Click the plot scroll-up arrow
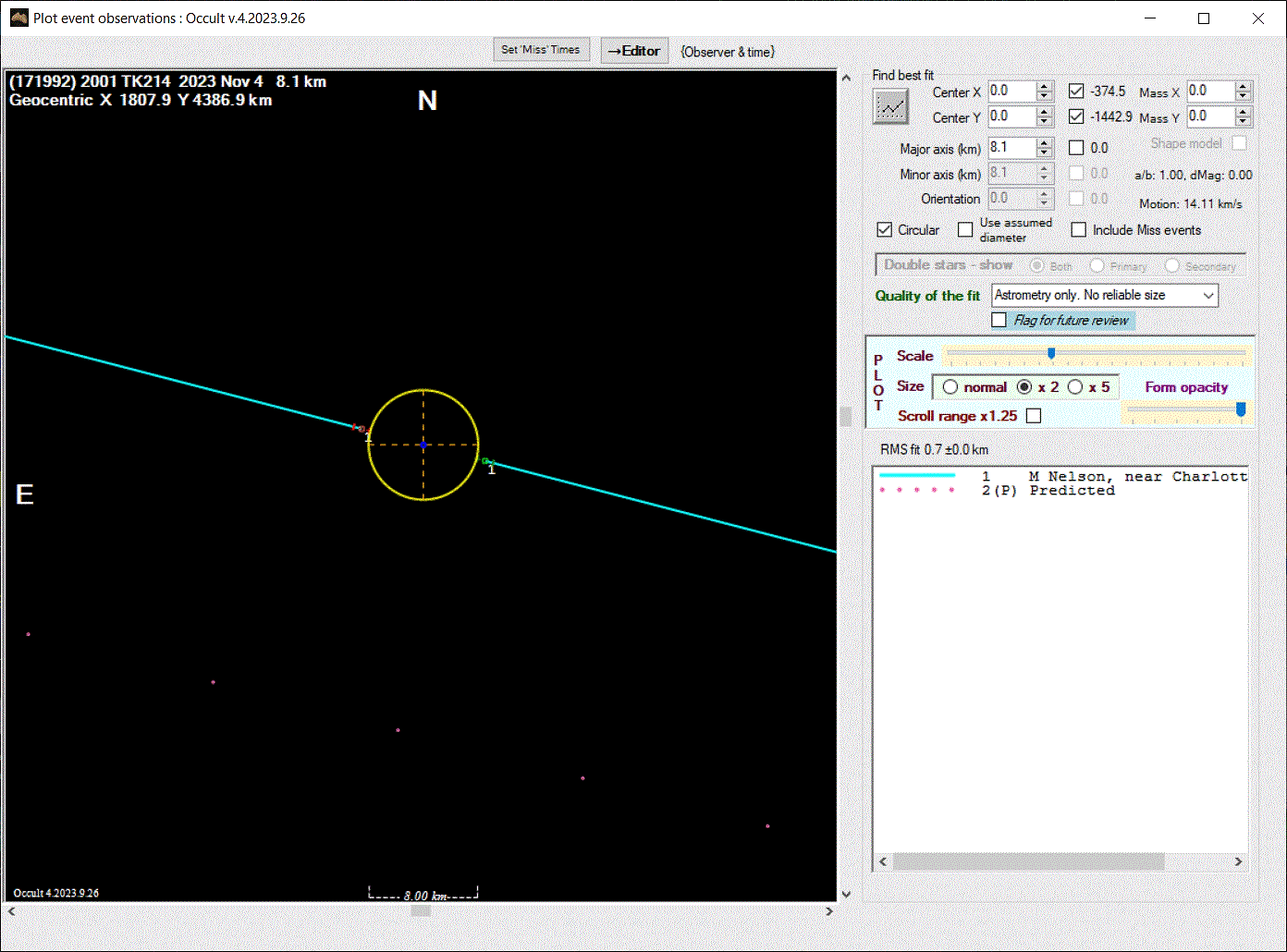This screenshot has width=1287, height=952. (846, 79)
